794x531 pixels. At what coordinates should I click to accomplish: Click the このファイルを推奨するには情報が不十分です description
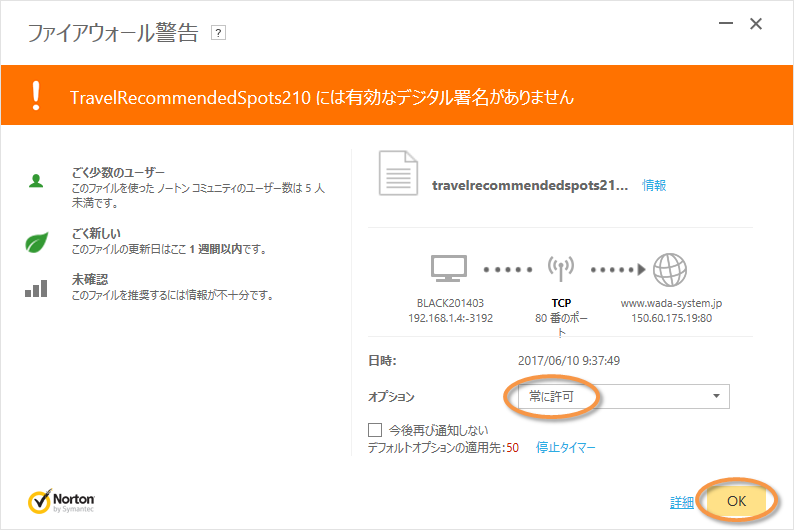pyautogui.click(x=172, y=295)
